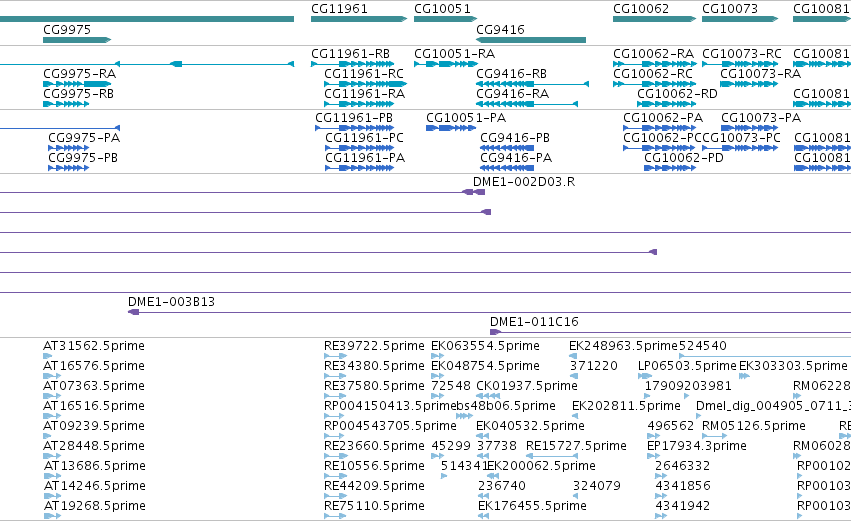The image size is (851, 521).
Task: Click the CG10073-RA transcript label
Action: [x=760, y=74]
